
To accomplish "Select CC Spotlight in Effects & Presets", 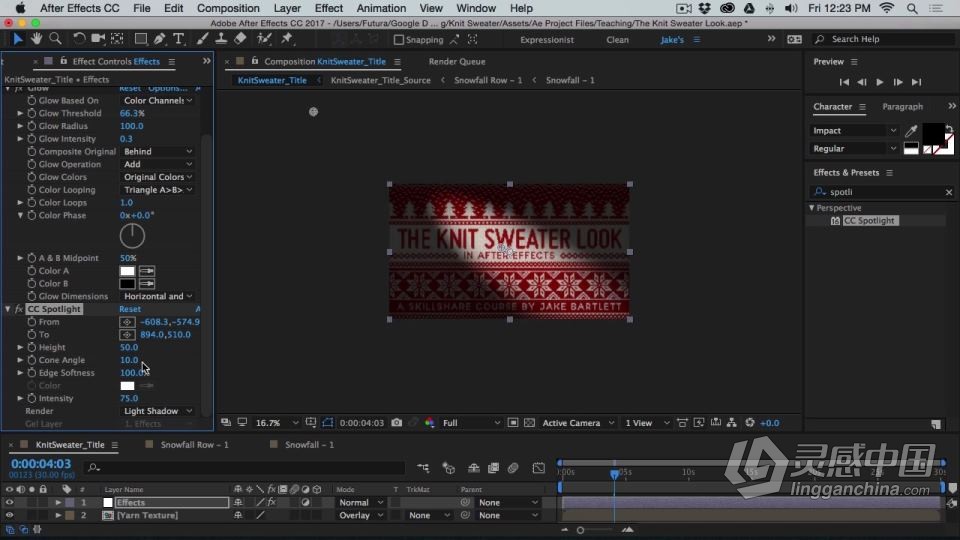I will pyautogui.click(x=870, y=221).
